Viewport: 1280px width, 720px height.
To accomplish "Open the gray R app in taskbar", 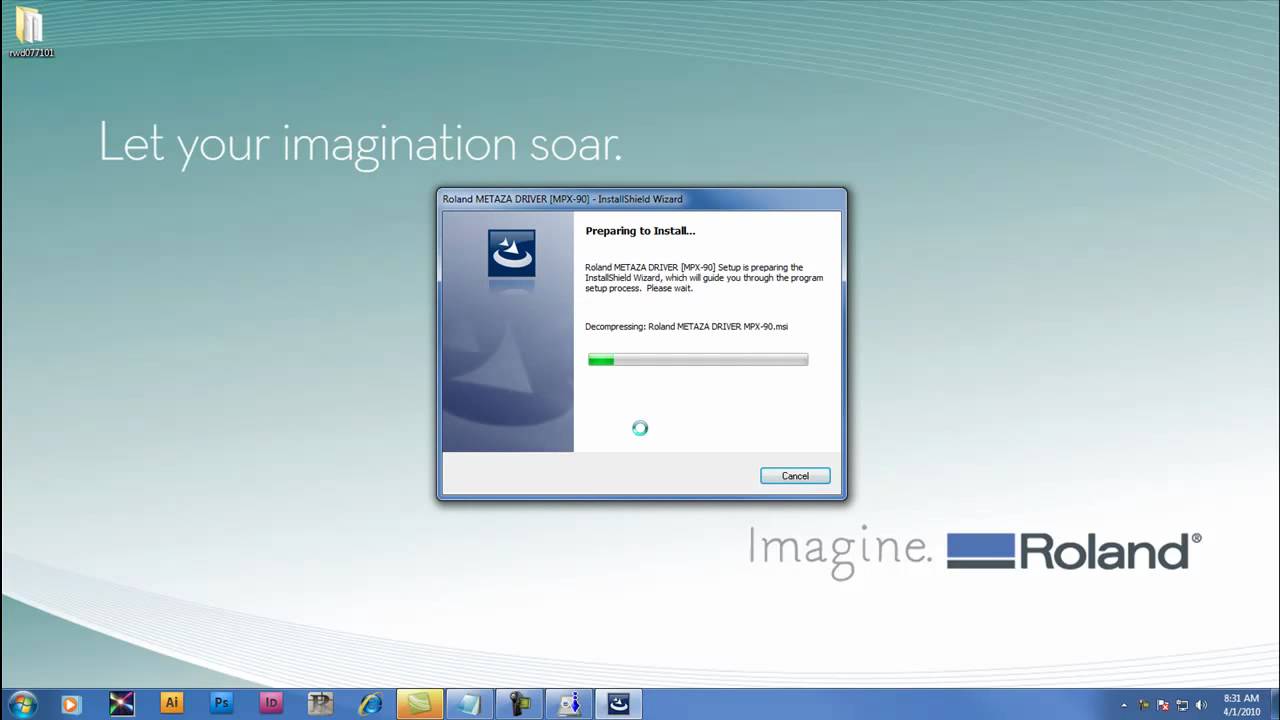I will point(320,704).
